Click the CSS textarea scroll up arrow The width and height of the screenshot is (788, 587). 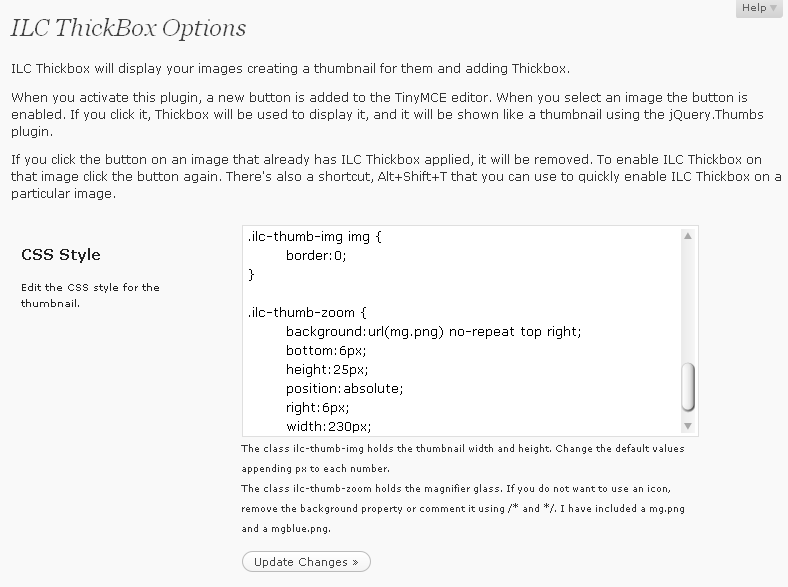coord(688,236)
